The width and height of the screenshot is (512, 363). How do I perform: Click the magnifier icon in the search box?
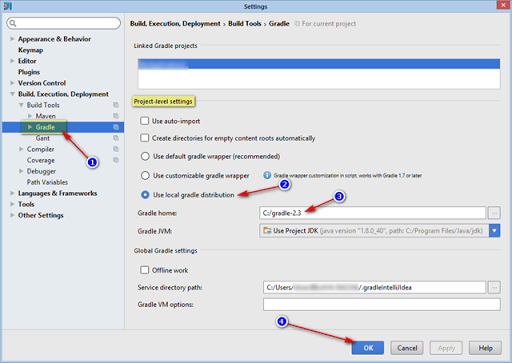[13, 23]
